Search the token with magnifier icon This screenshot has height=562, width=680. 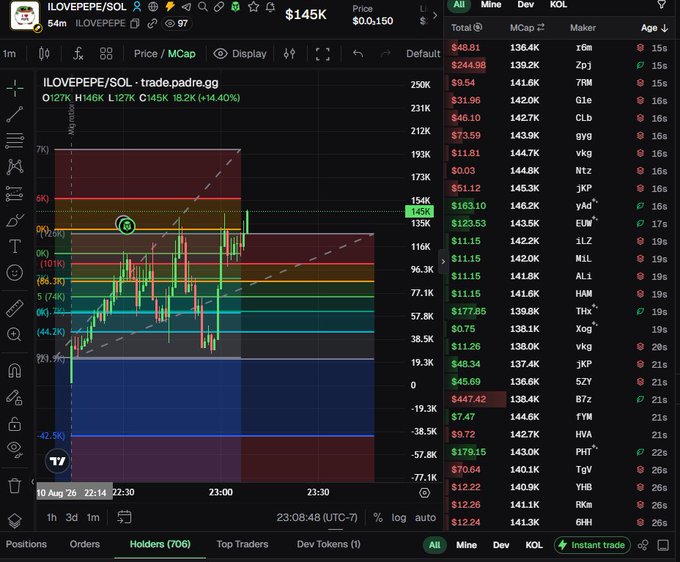[202, 7]
